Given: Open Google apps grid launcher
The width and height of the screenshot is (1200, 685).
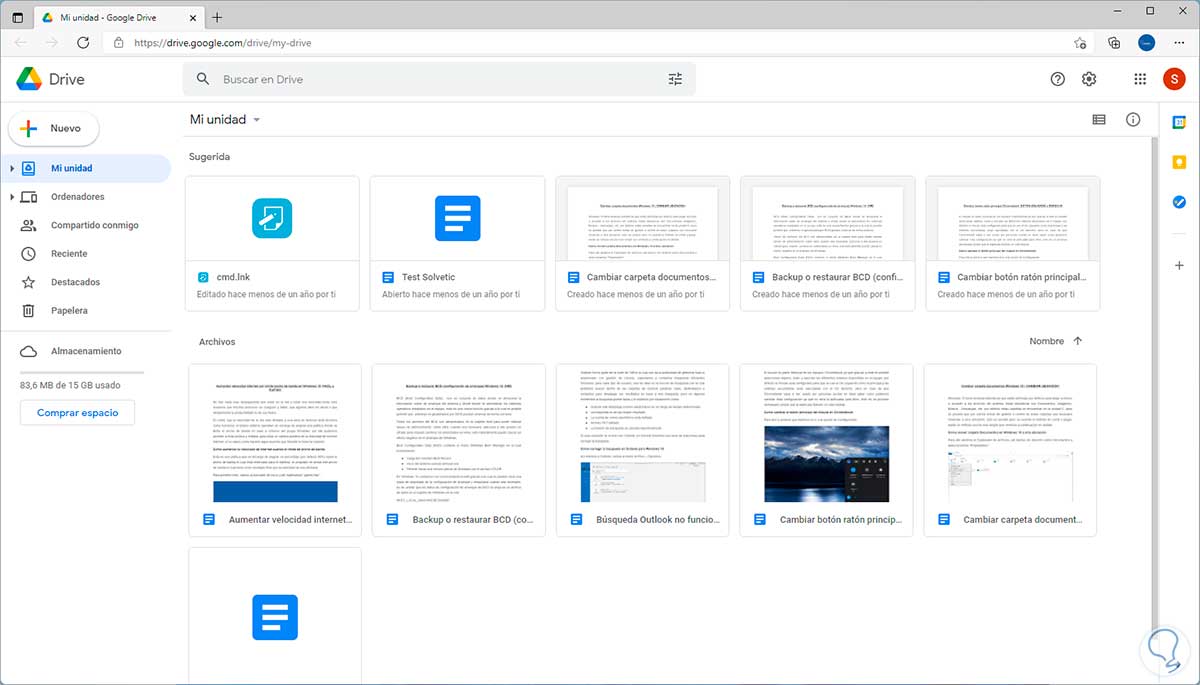Looking at the screenshot, I should 1140,79.
